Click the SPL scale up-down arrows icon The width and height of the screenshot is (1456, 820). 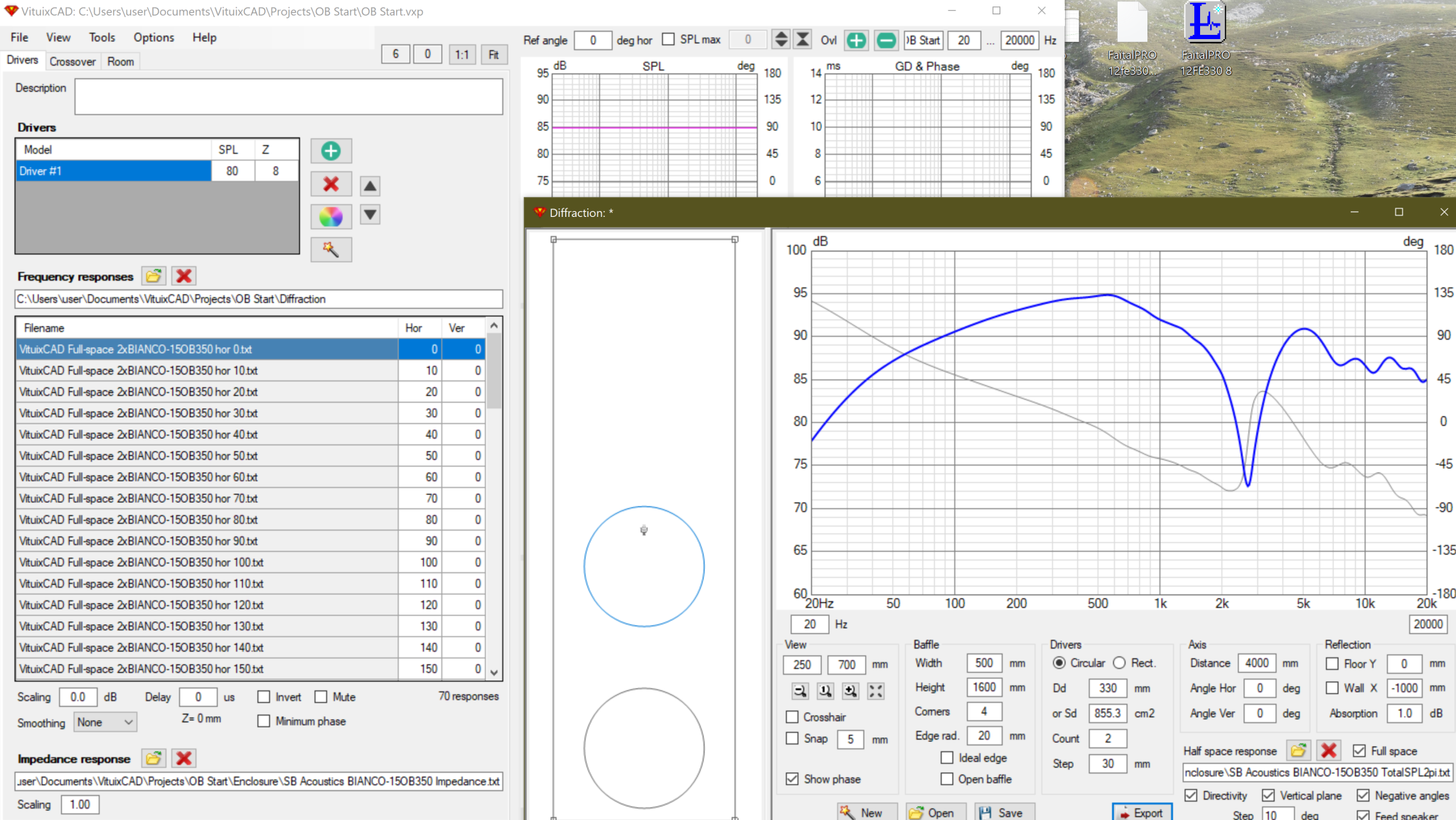coord(781,40)
